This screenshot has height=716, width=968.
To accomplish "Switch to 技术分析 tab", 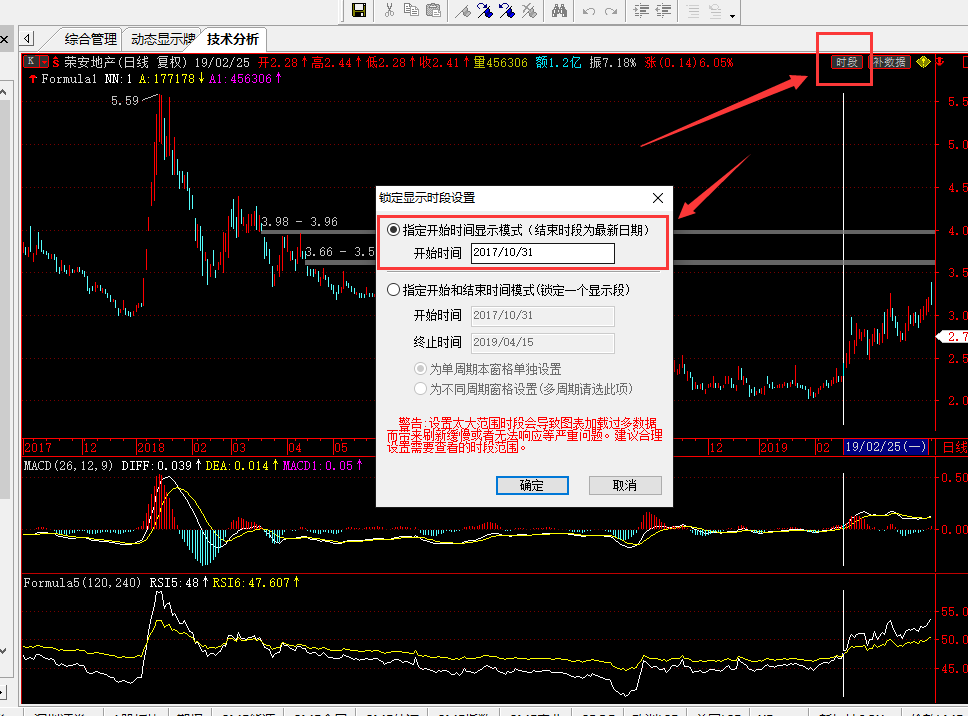I will click(x=232, y=40).
